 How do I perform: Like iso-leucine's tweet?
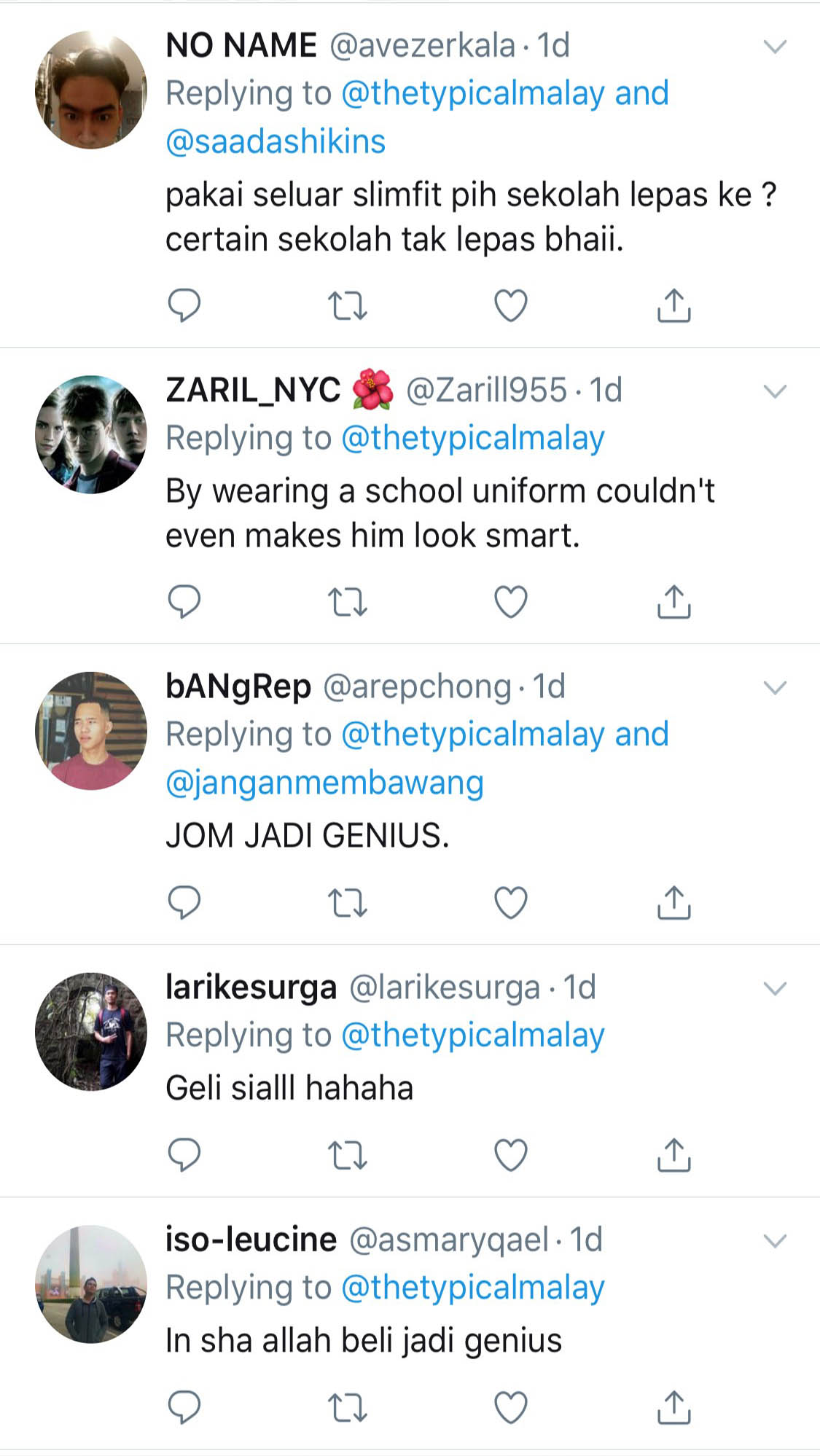510,1407
